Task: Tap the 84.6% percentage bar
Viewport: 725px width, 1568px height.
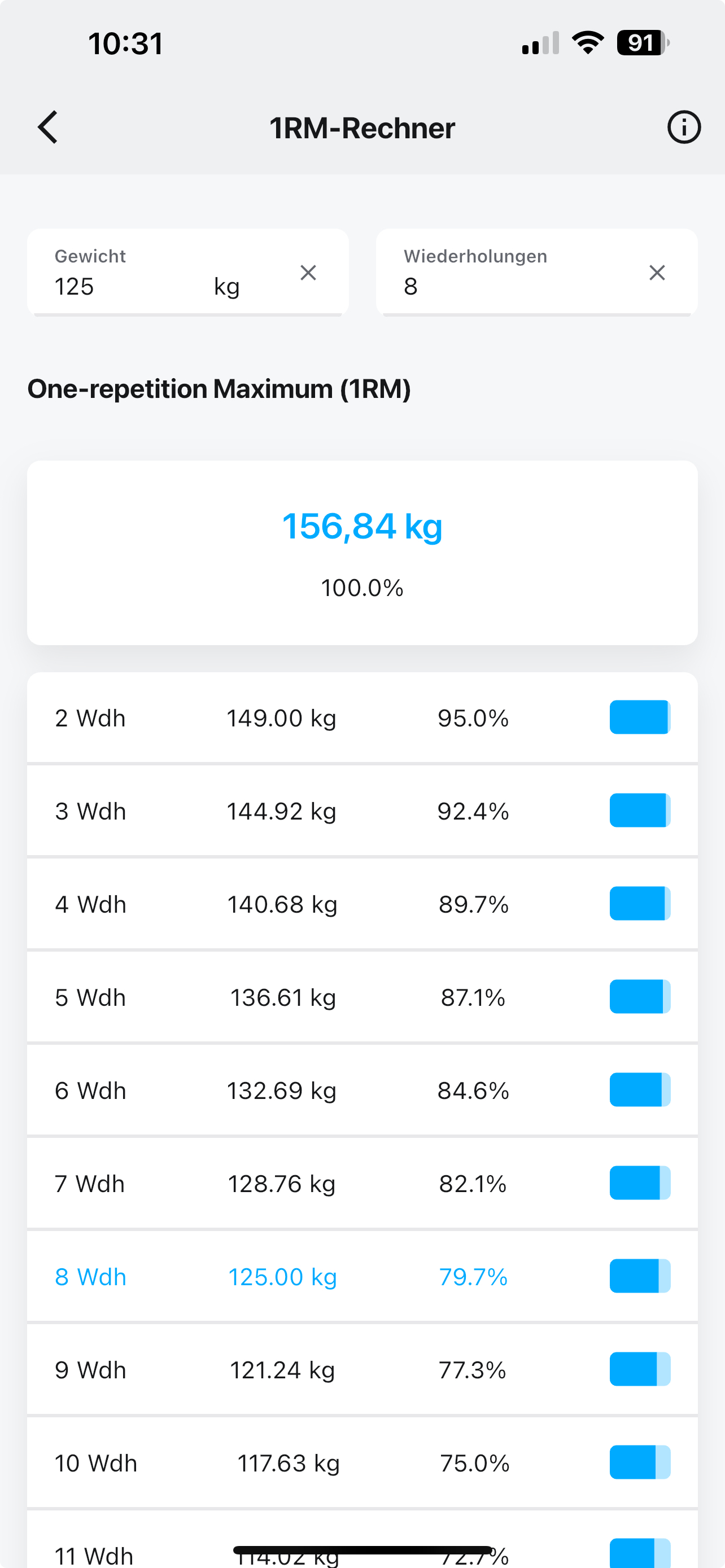Action: coord(640,1089)
